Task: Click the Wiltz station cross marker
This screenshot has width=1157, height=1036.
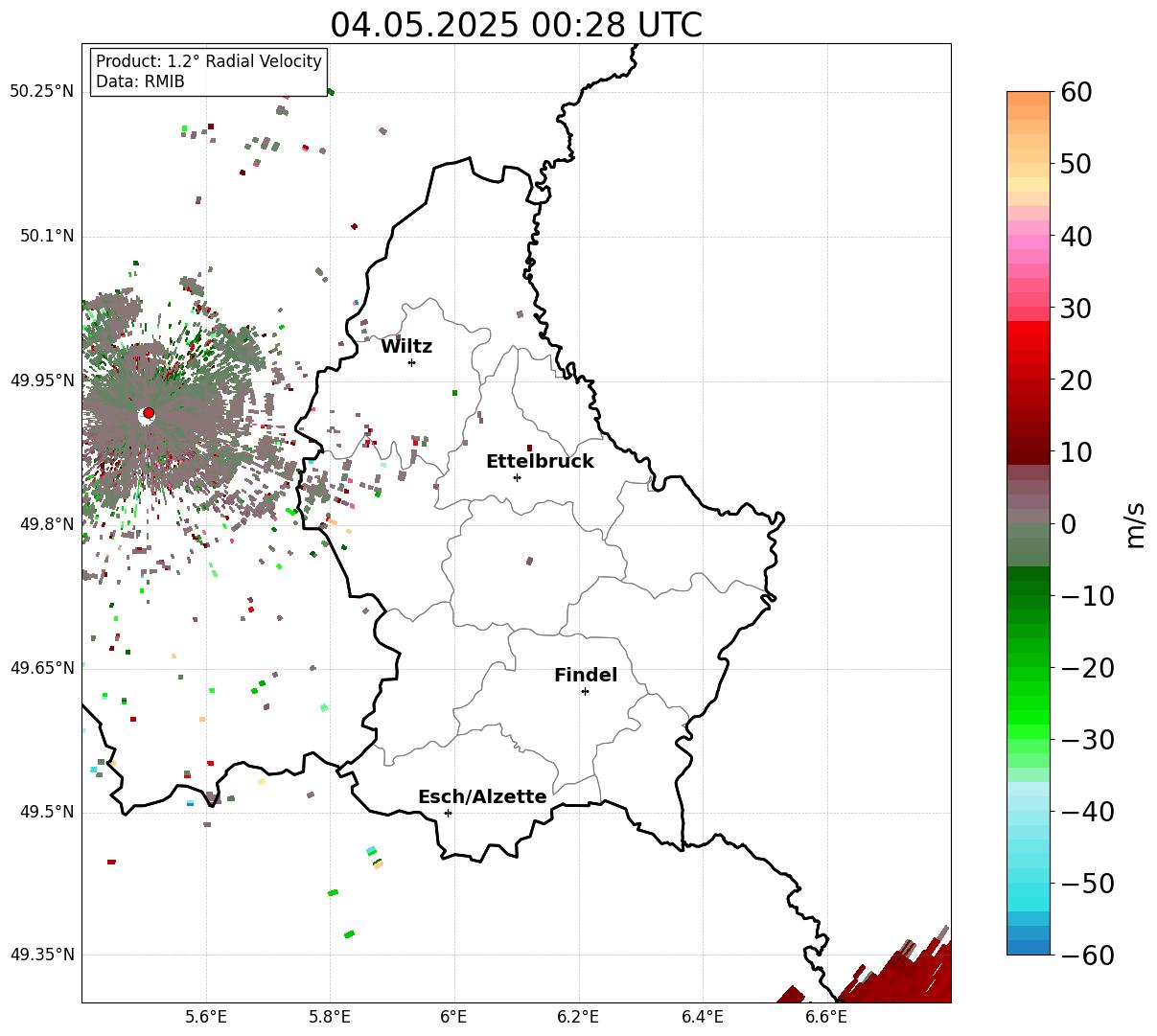Action: click(411, 362)
